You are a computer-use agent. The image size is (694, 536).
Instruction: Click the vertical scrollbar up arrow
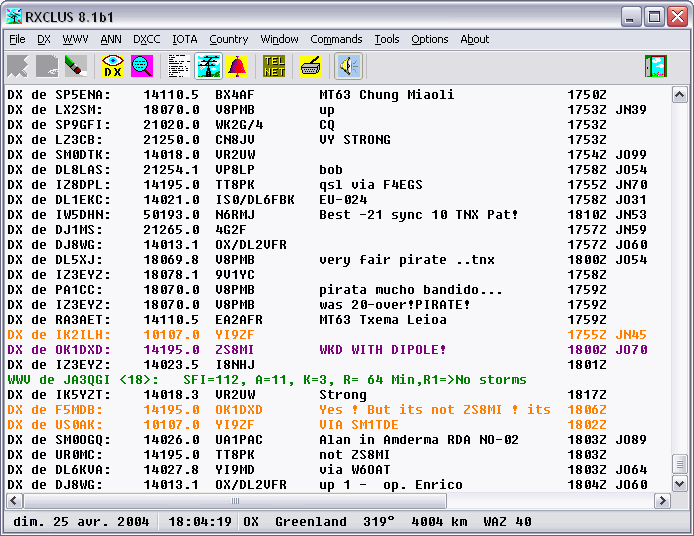679,94
